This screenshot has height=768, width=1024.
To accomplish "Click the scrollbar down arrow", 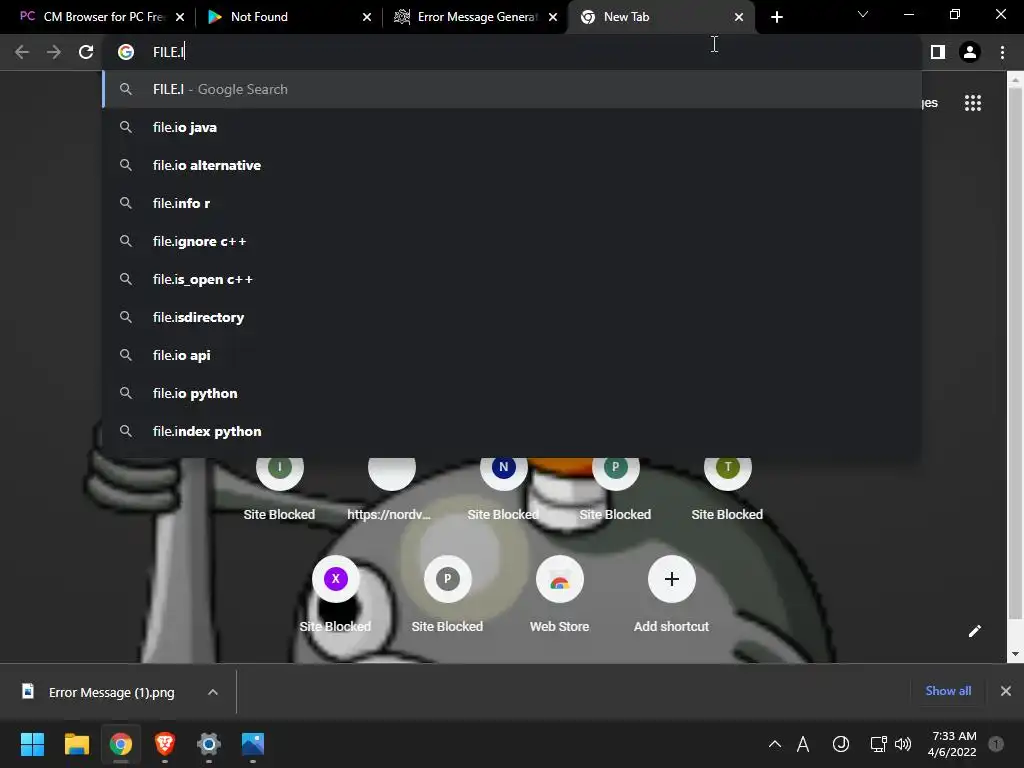I will click(x=1015, y=654).
